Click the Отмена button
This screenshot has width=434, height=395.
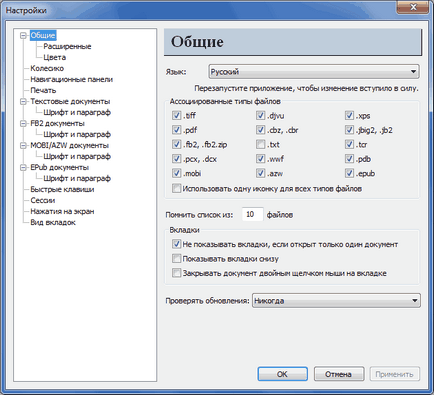pyautogui.click(x=338, y=374)
